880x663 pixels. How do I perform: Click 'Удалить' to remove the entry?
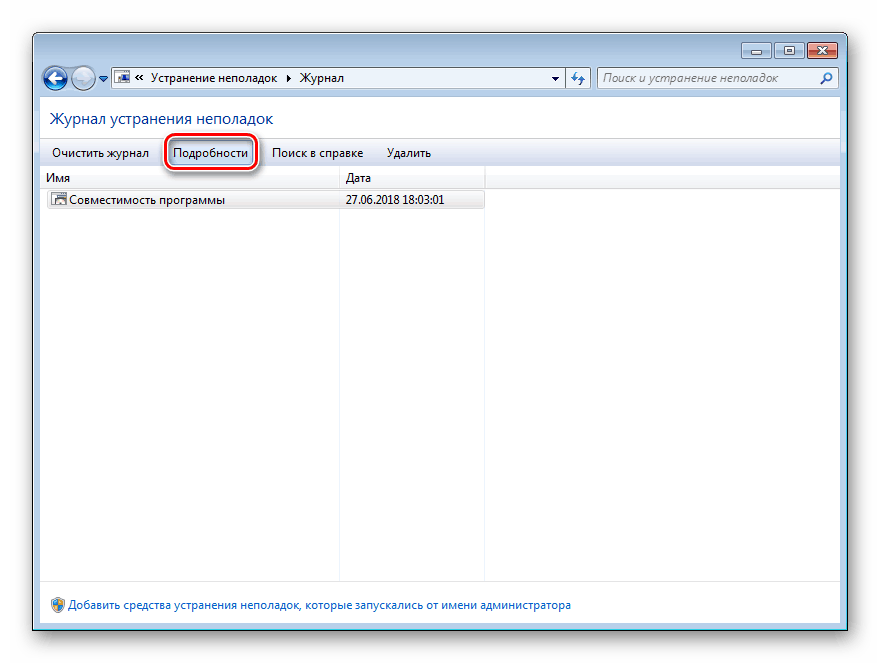click(x=409, y=153)
